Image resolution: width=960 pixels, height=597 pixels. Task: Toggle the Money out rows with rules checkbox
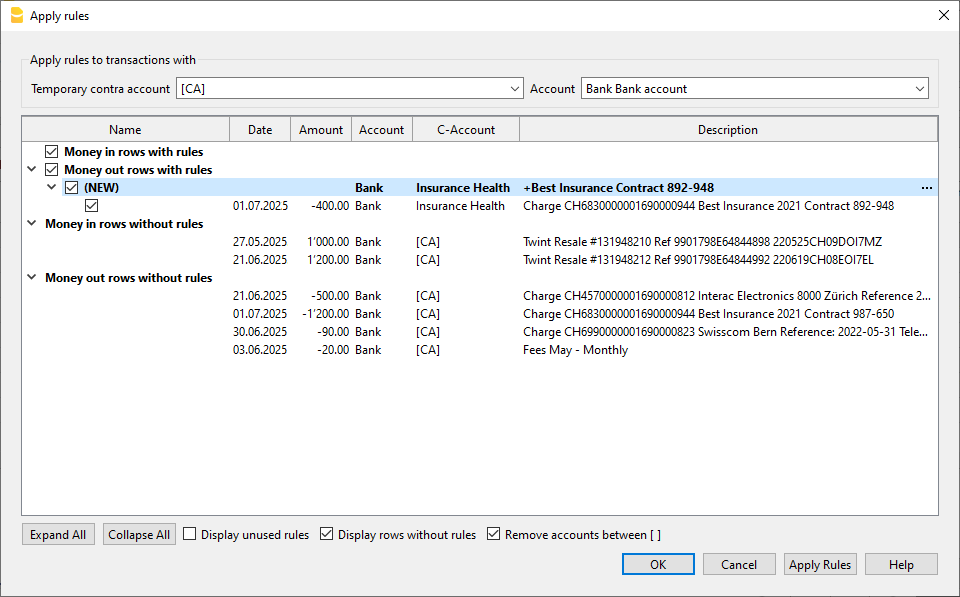[x=52, y=170]
